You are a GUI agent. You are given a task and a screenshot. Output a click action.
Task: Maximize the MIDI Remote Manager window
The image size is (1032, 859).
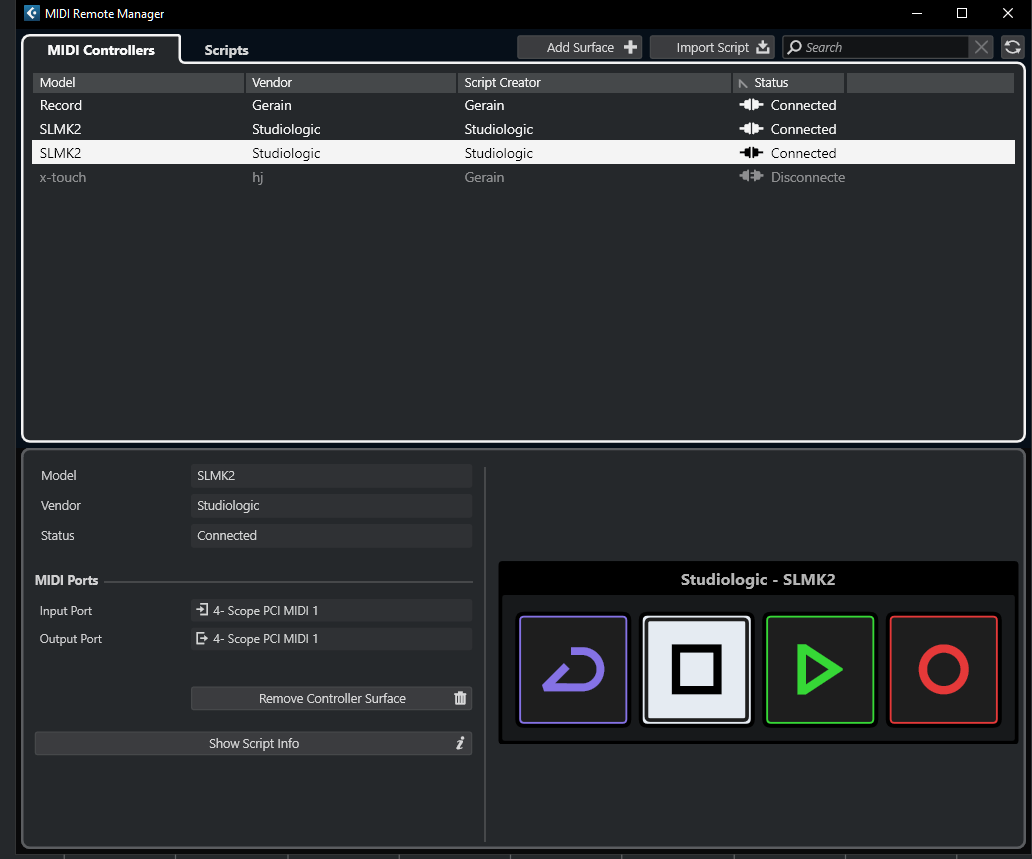[962, 13]
